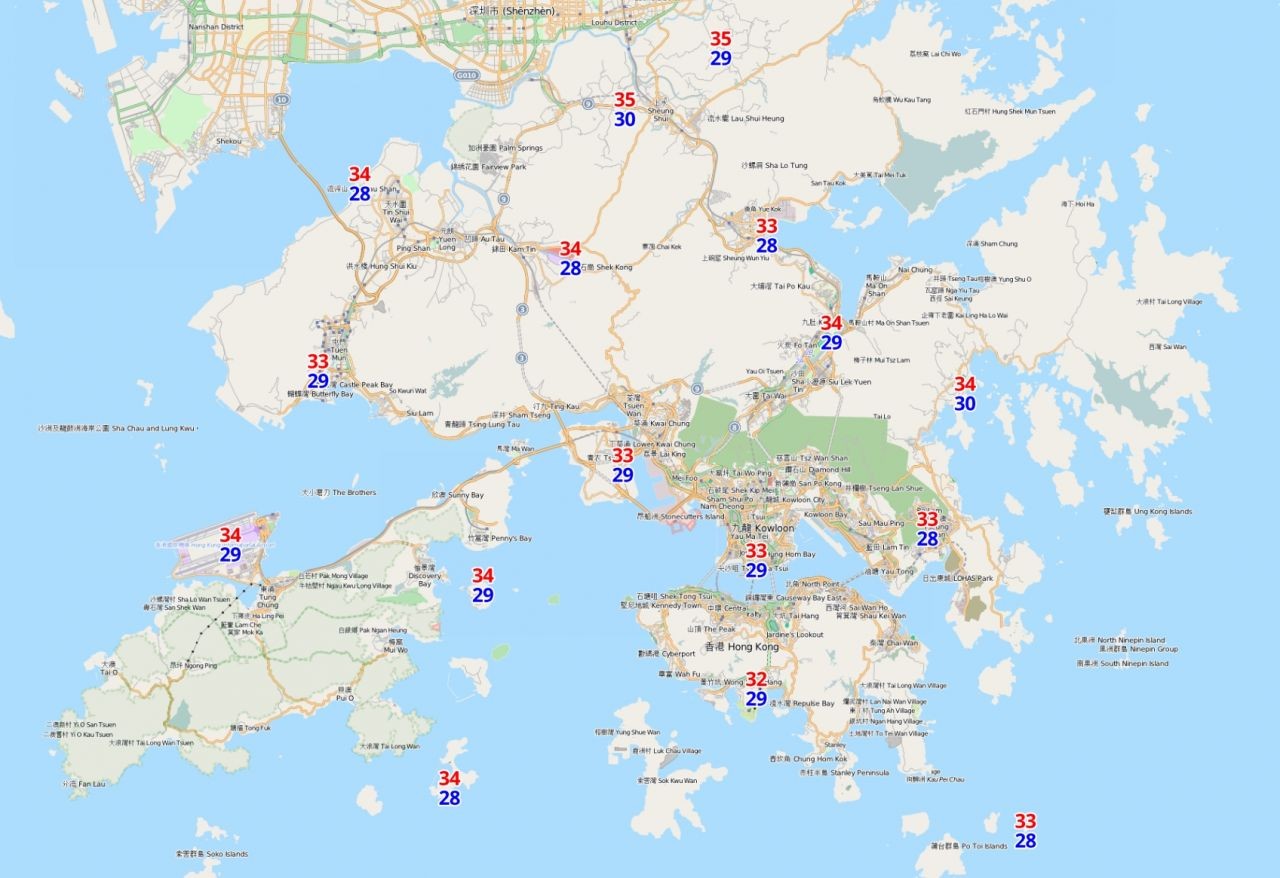Screen dimensions: 1280x878
Task: Click the route 8 shield near Tai Wai
Action: pyautogui.click(x=735, y=427)
